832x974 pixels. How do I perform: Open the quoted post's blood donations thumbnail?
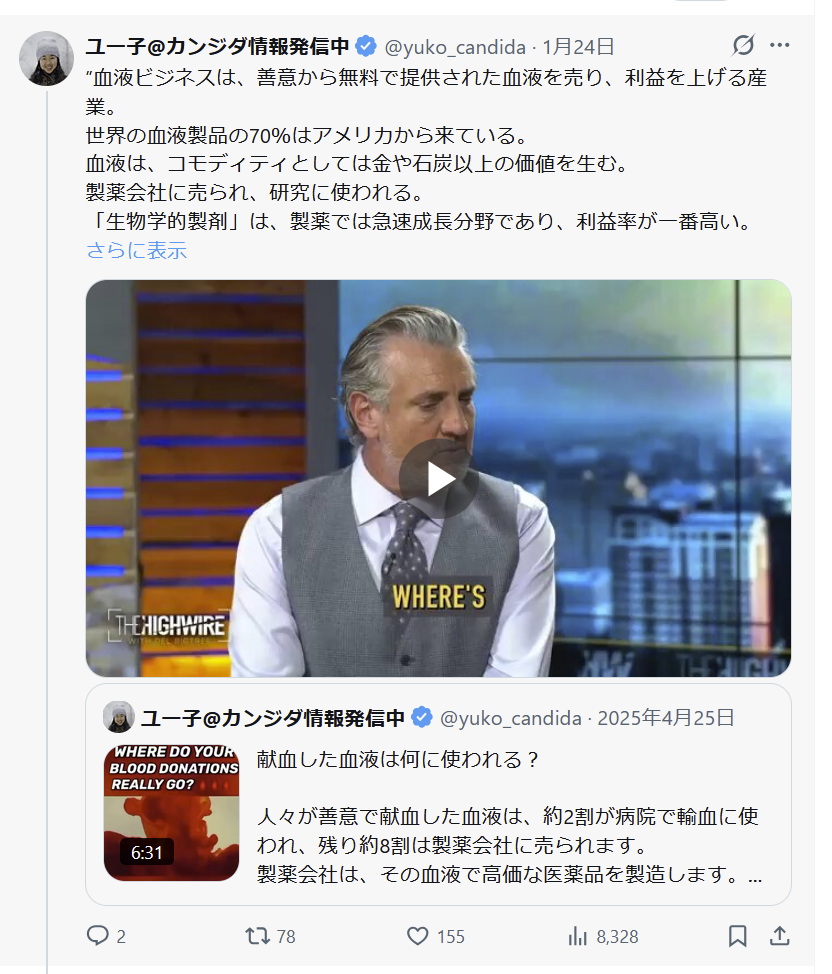pyautogui.click(x=171, y=812)
